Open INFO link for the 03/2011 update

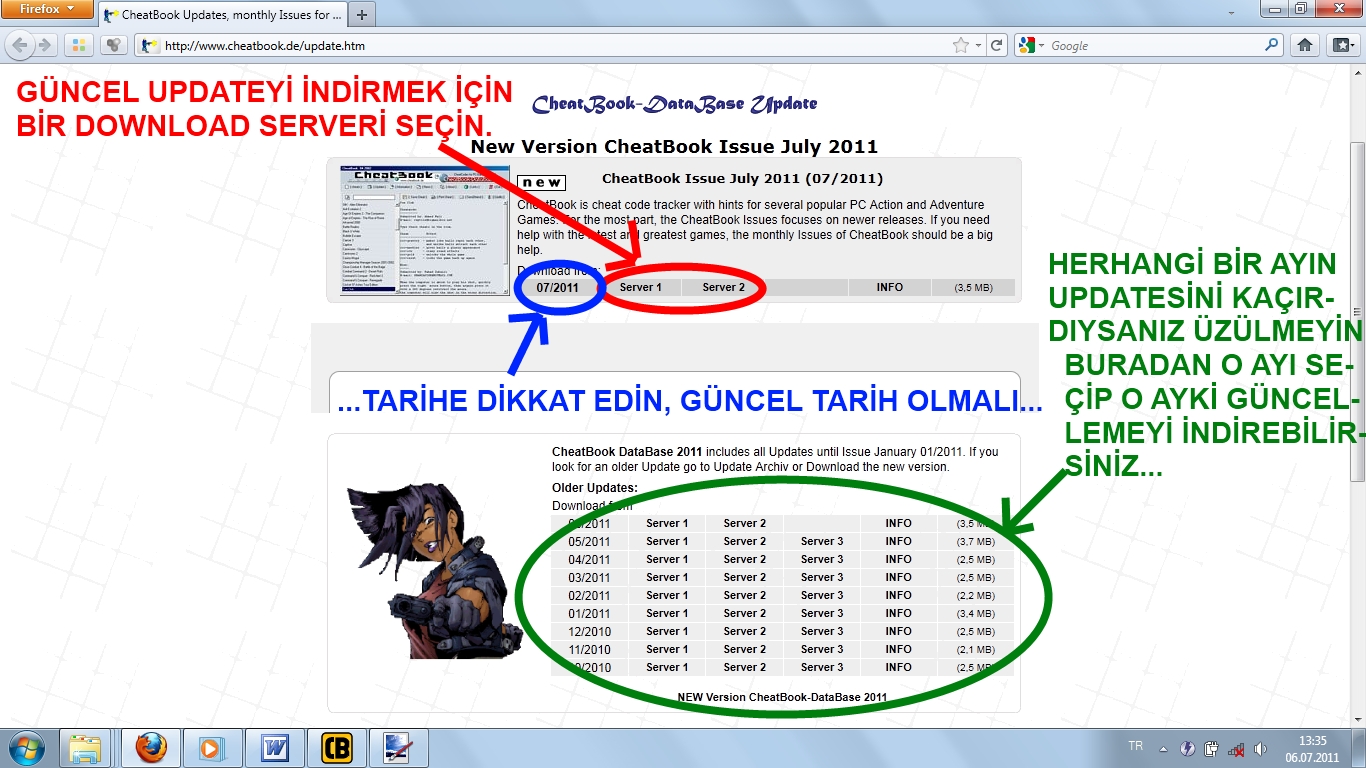898,578
